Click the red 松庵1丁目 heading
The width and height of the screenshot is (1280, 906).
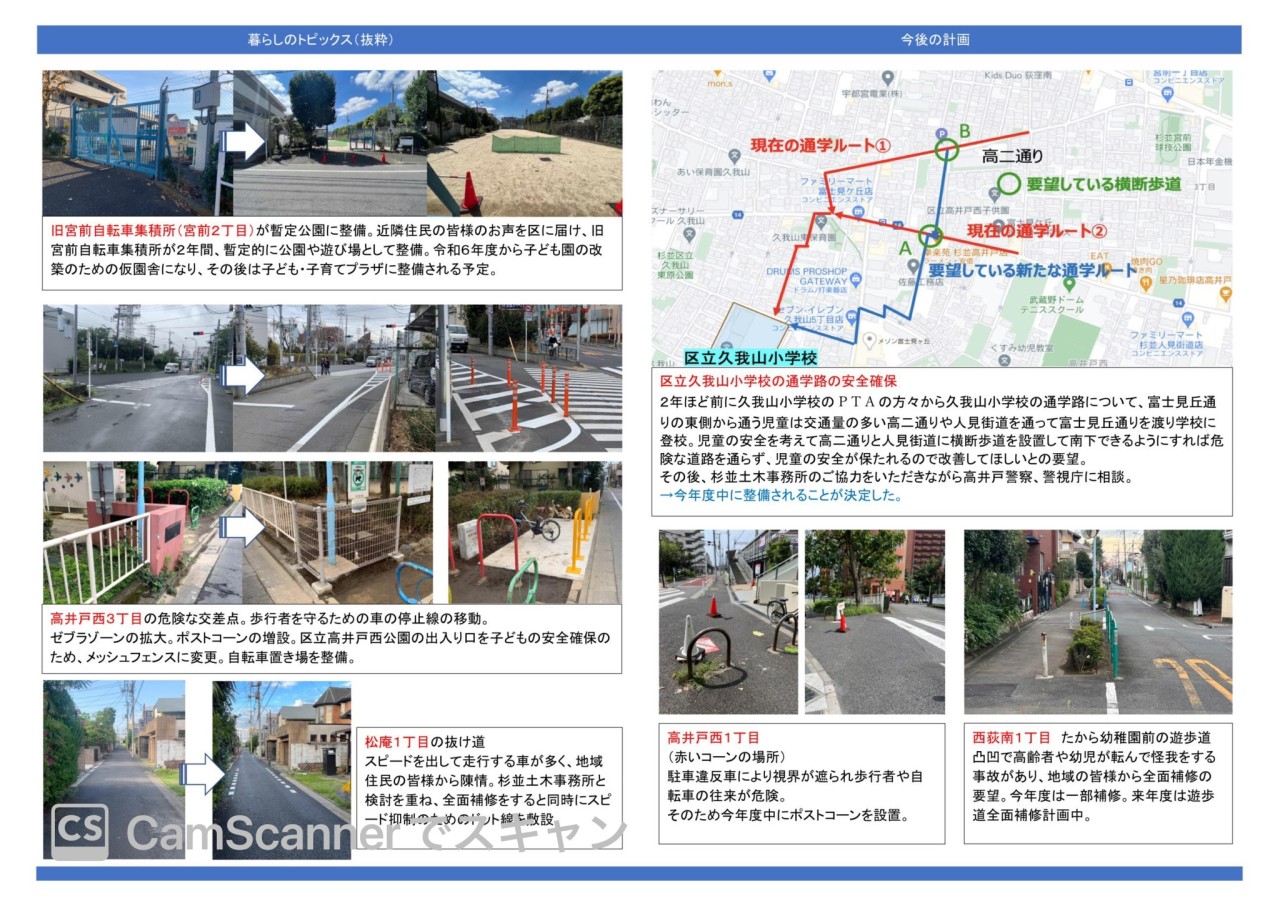click(x=396, y=742)
